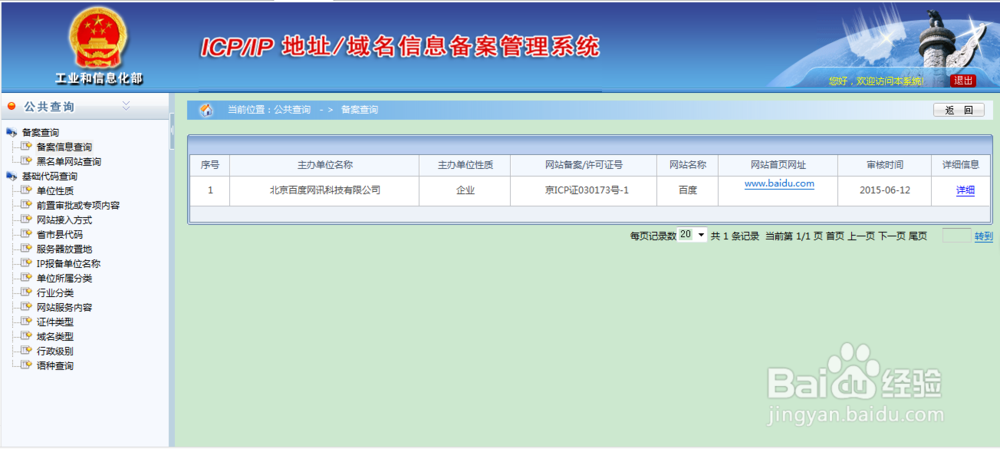Go to 尾页 last page

(918, 236)
